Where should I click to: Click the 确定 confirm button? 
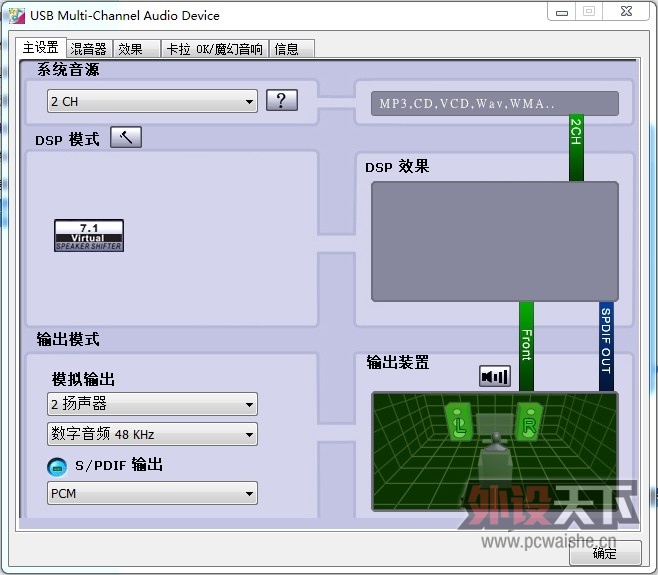[x=605, y=553]
